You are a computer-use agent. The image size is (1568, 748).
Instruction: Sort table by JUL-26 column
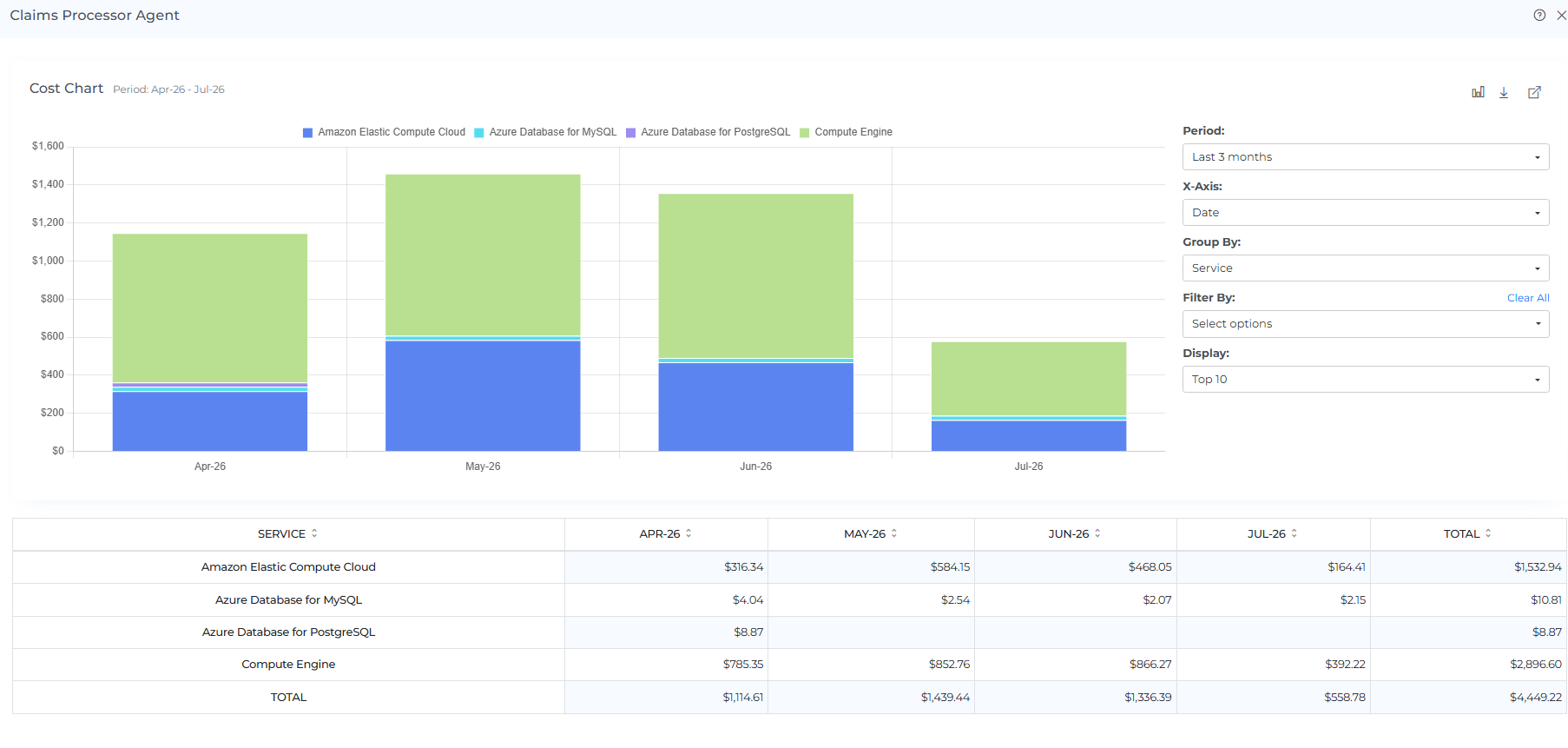[1273, 534]
